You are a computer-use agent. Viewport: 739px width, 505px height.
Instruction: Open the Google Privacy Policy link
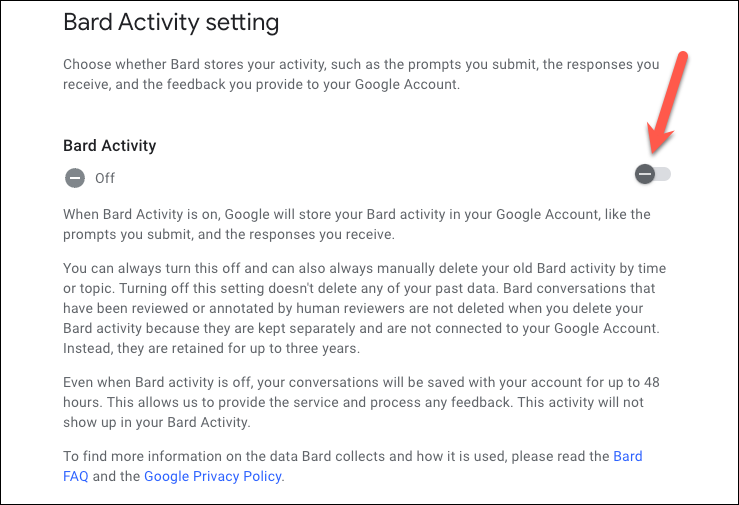(214, 476)
